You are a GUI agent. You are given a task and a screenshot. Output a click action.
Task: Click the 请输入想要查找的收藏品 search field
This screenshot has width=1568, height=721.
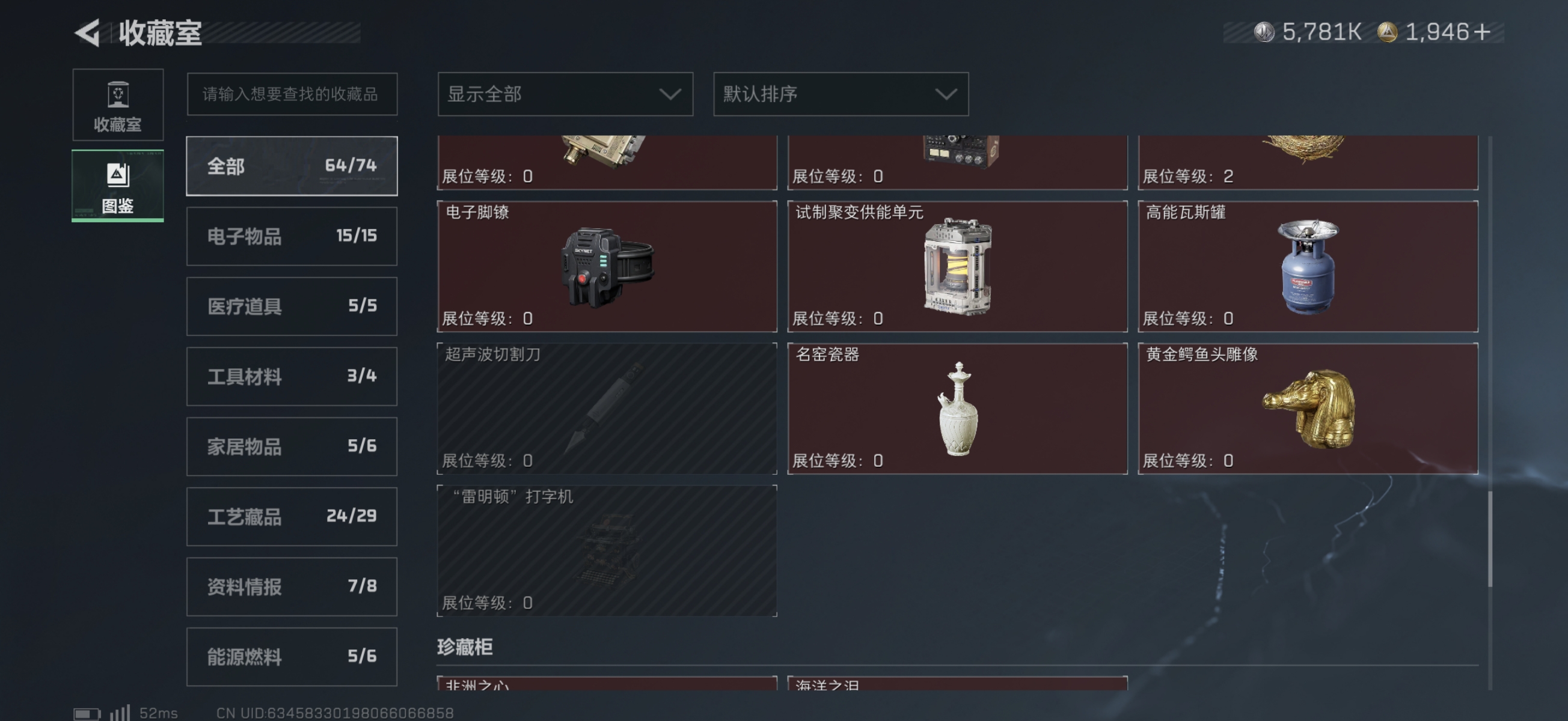292,94
